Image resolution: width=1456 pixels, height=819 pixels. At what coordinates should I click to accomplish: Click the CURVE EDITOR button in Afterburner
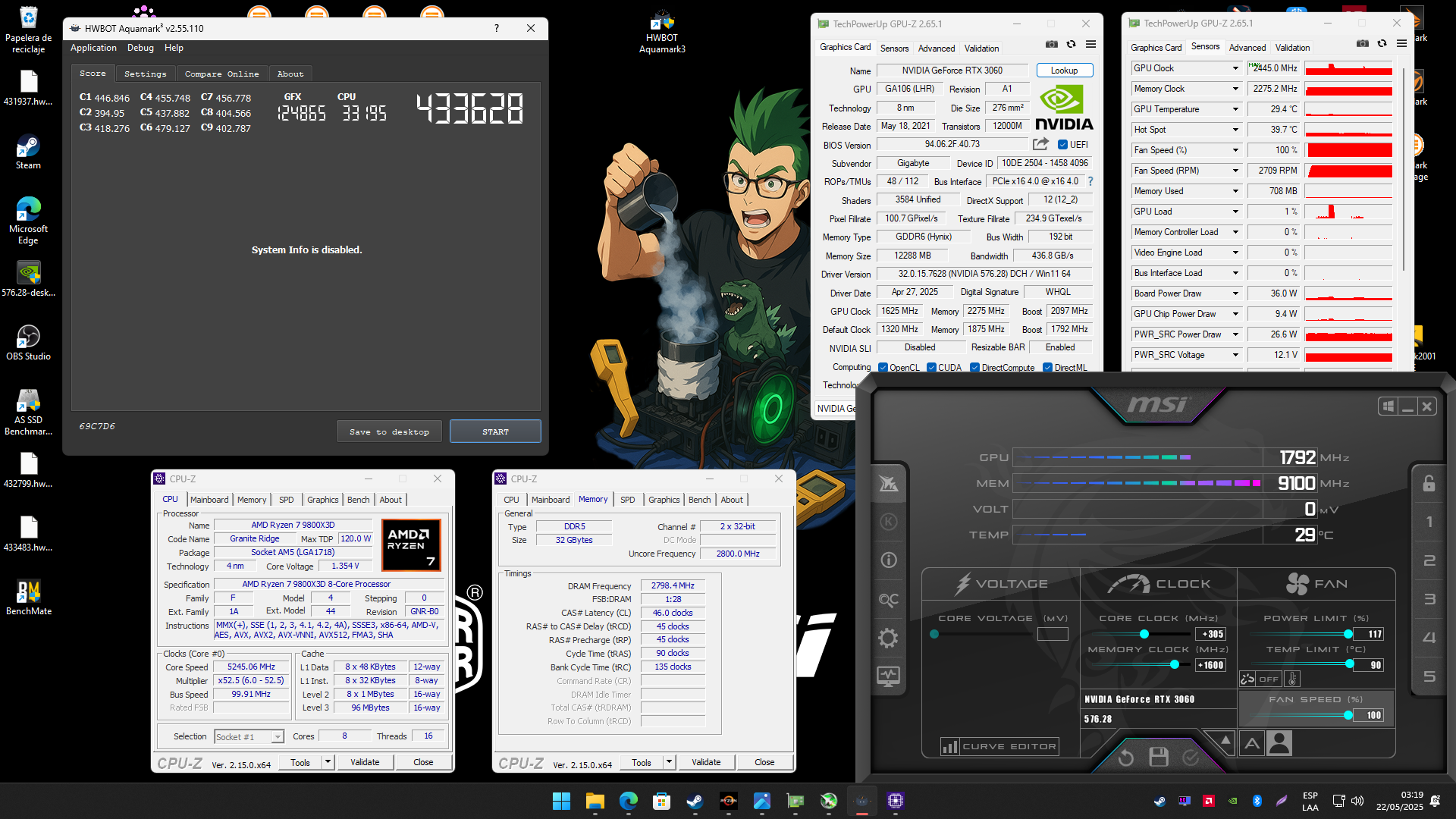coord(1000,746)
